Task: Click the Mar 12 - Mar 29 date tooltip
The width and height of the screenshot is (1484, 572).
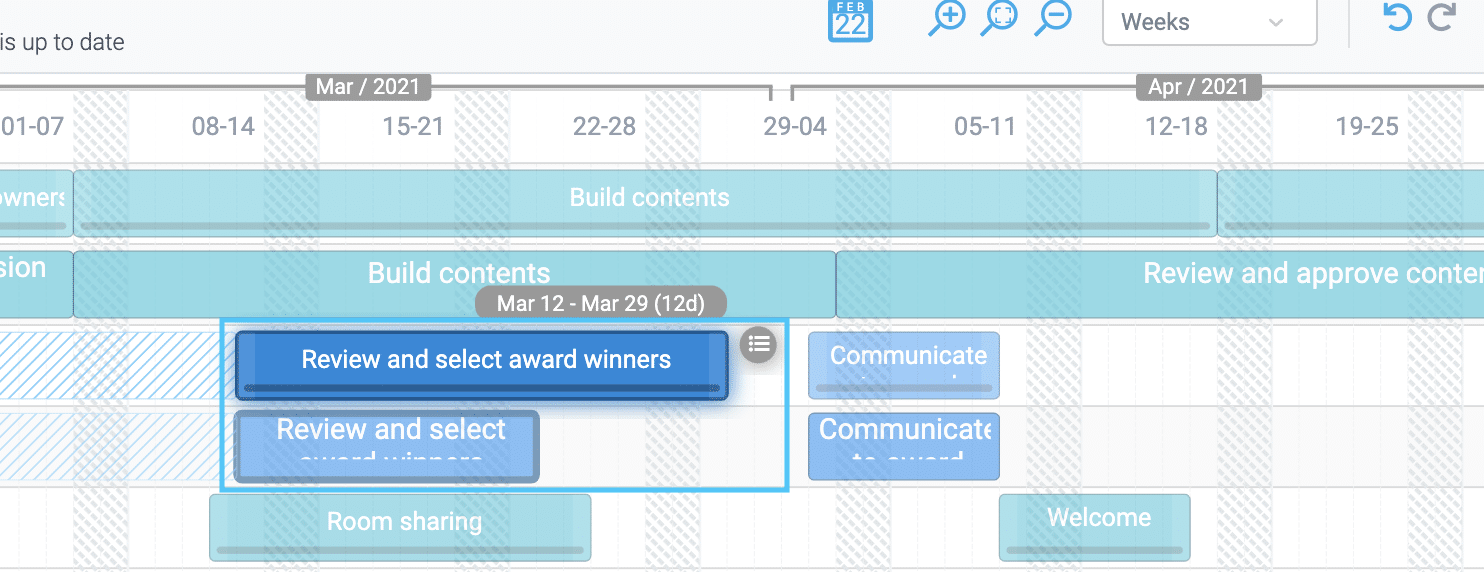Action: pos(600,303)
